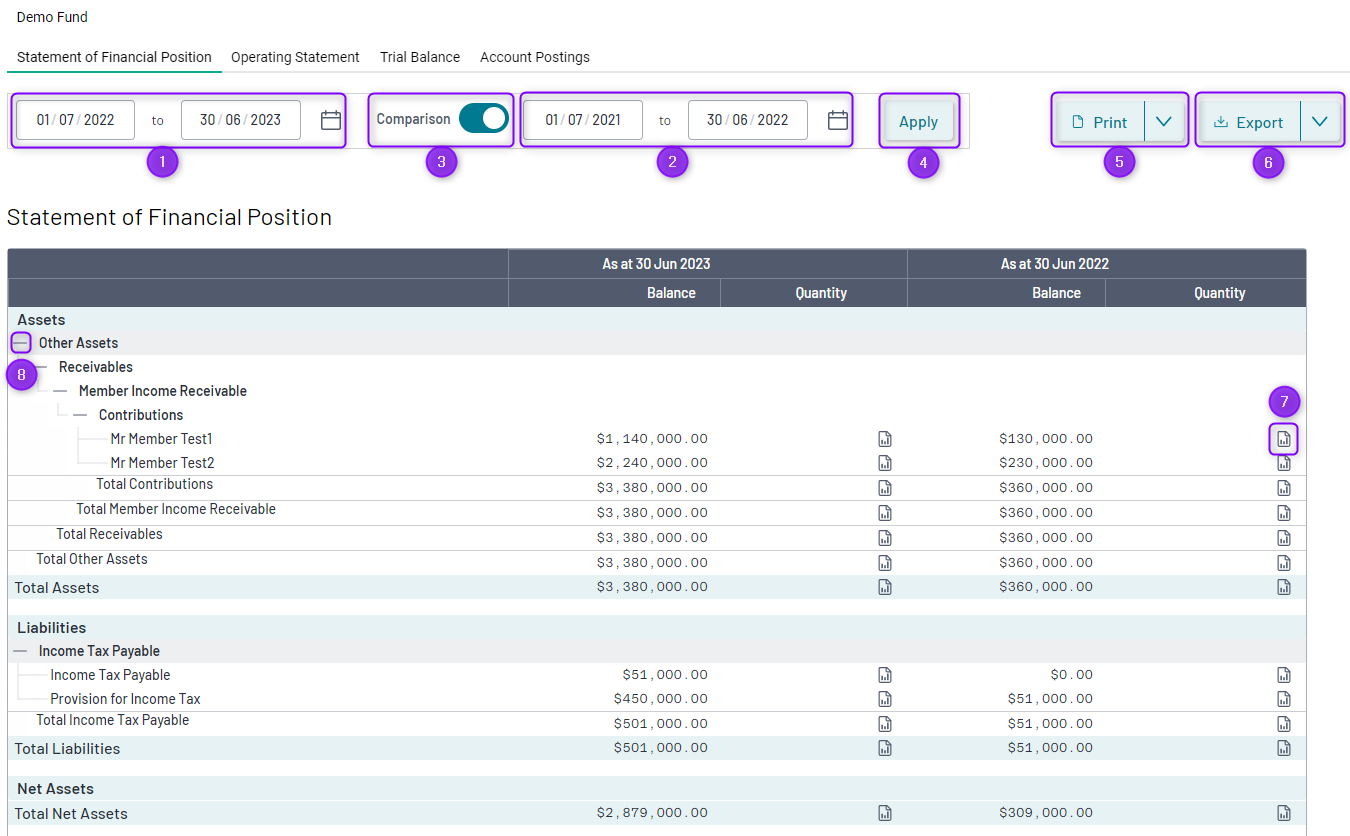This screenshot has height=836, width=1350.
Task: Click the 01/07/2022 start date field
Action: pyautogui.click(x=76, y=120)
